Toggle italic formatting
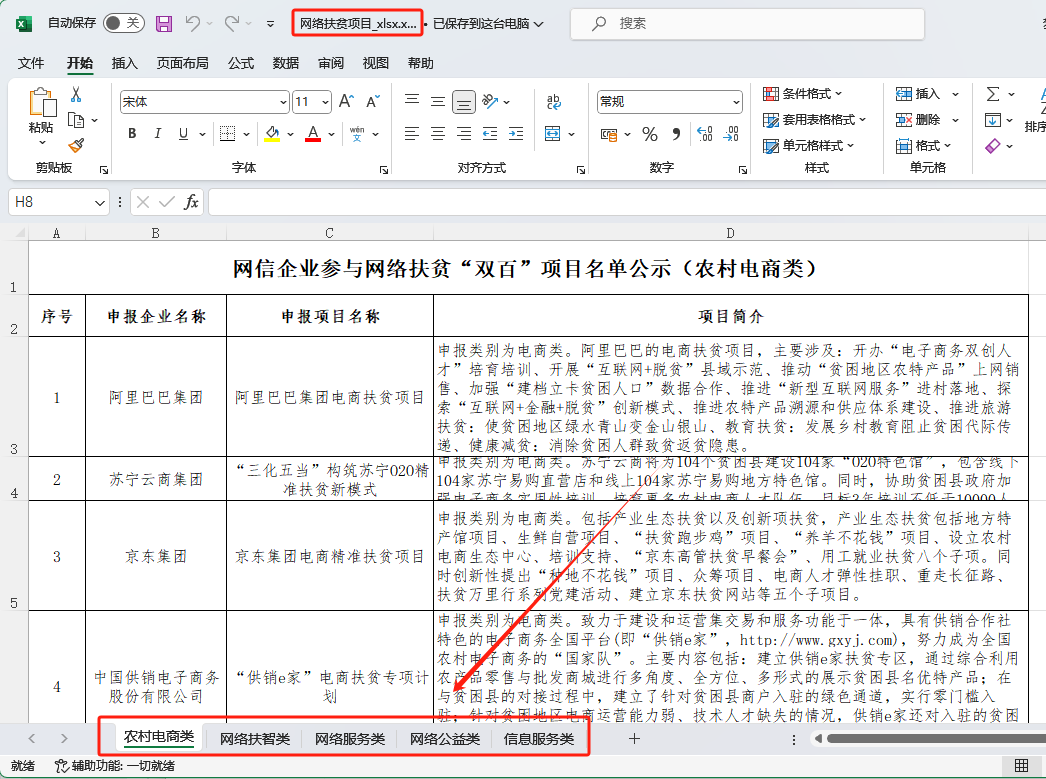 tap(158, 133)
